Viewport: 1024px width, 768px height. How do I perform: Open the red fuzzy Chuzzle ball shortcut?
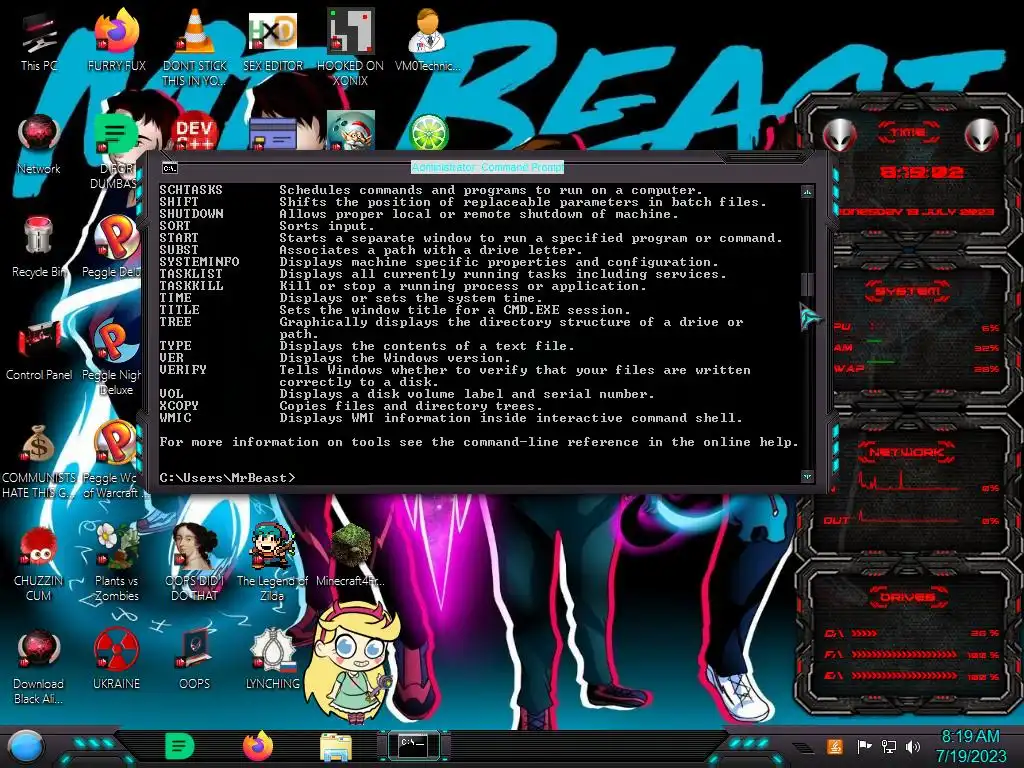[39, 563]
